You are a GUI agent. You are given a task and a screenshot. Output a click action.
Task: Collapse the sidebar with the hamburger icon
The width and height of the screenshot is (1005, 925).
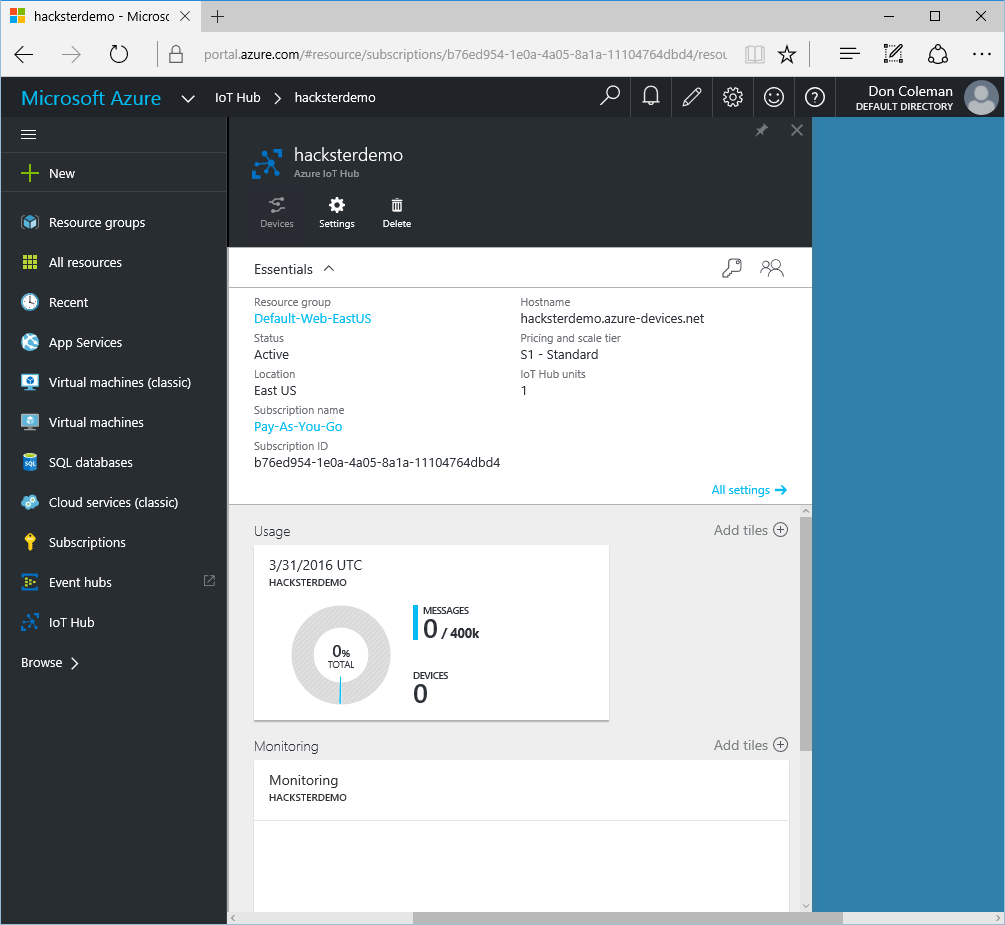pos(28,133)
